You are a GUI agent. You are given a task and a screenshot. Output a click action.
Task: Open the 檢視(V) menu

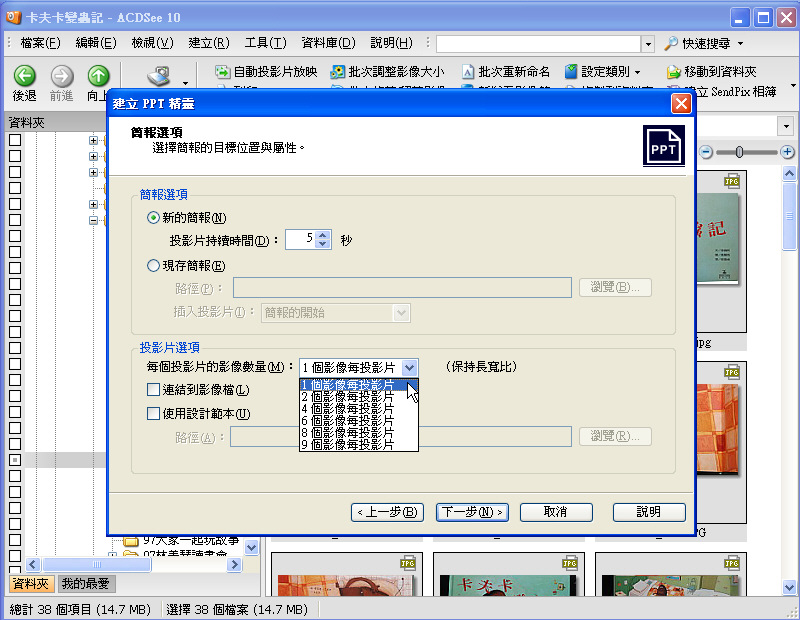click(152, 43)
